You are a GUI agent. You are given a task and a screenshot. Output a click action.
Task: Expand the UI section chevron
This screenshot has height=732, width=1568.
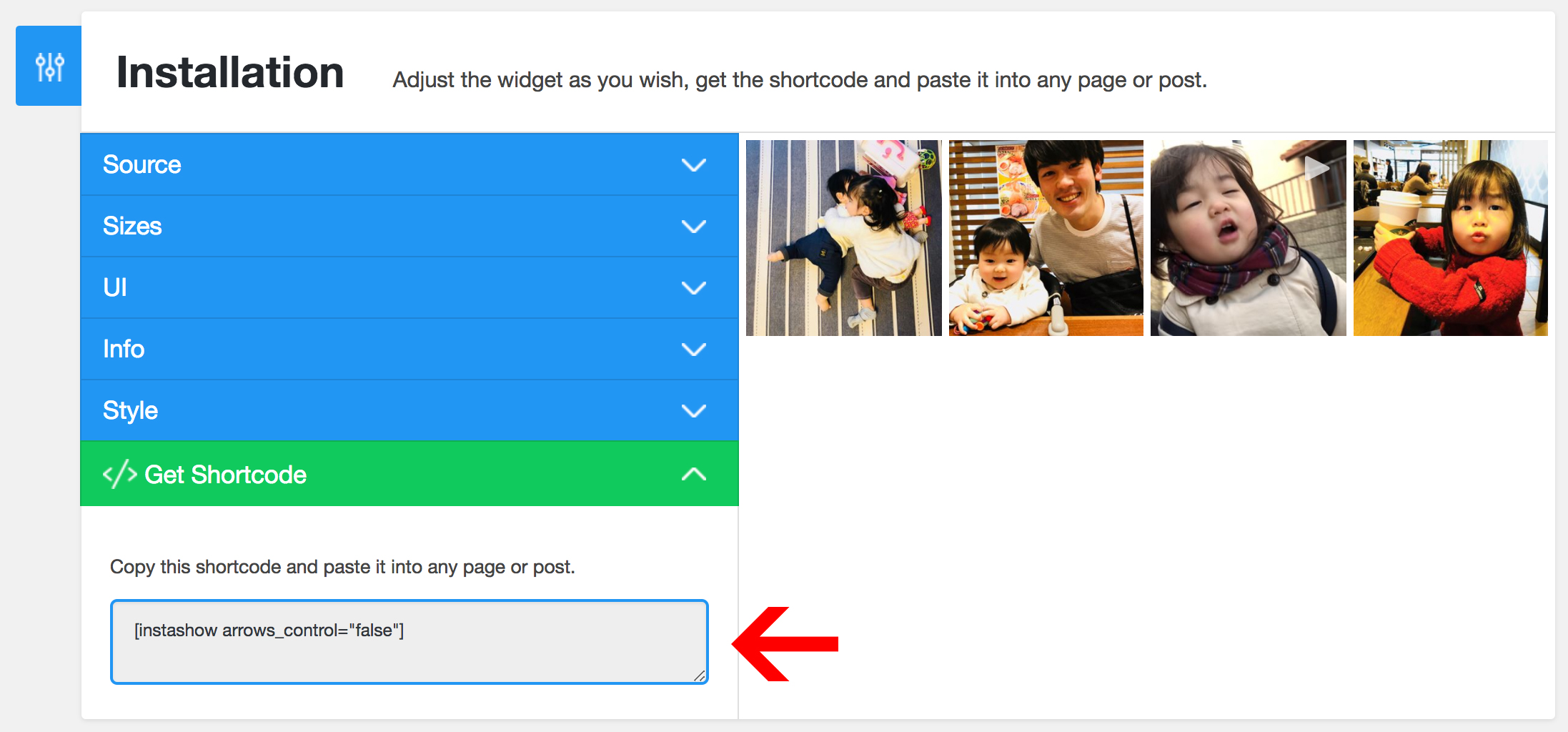(693, 288)
